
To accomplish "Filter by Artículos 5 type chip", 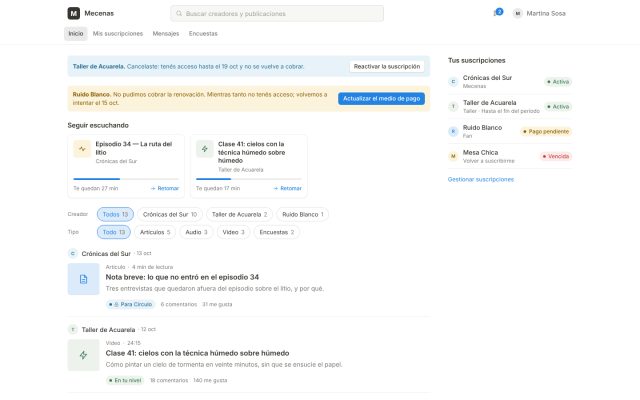I will click(x=155, y=232).
